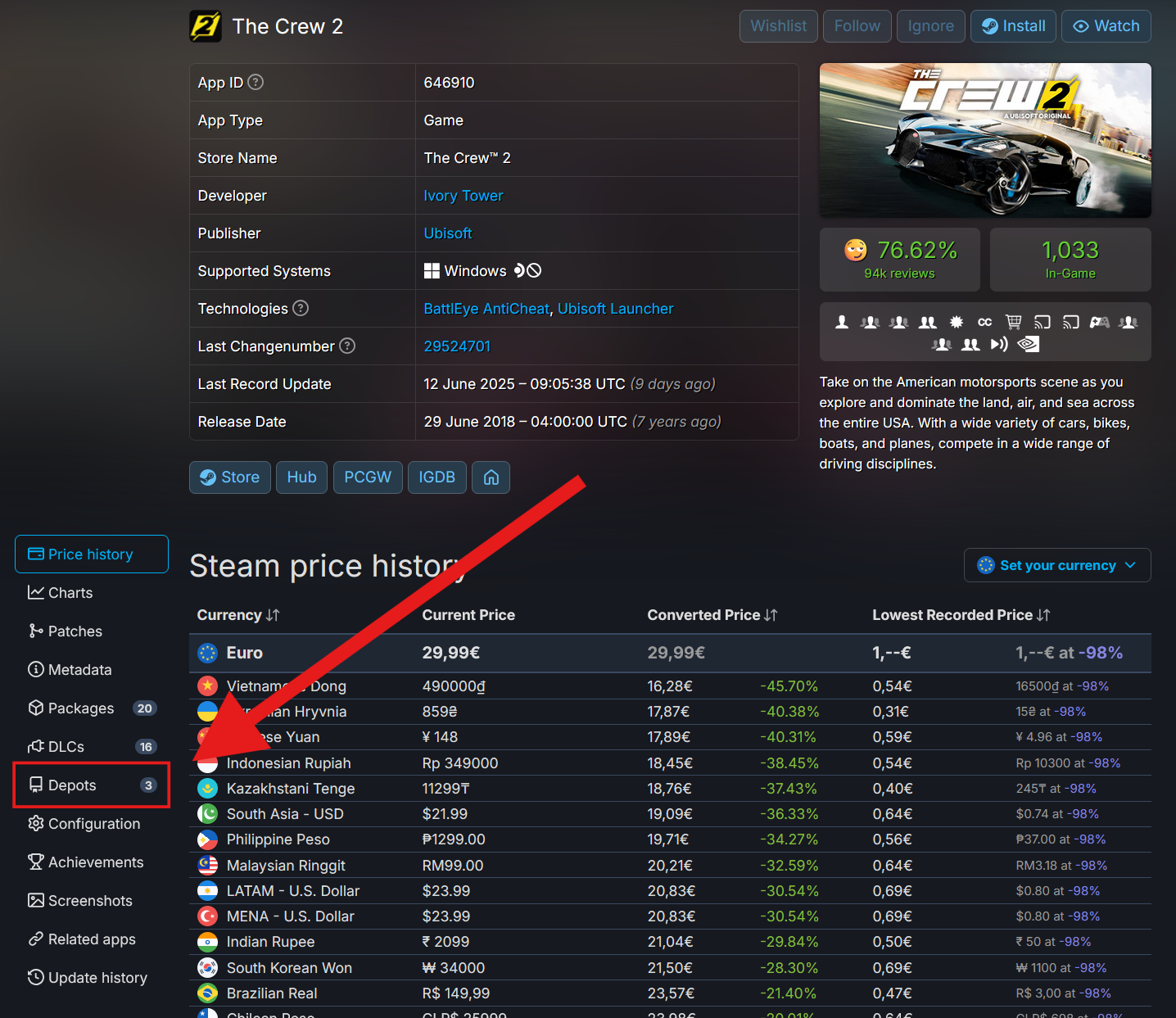The image size is (1176, 1018).
Task: Click the Watch button
Action: pyautogui.click(x=1106, y=26)
